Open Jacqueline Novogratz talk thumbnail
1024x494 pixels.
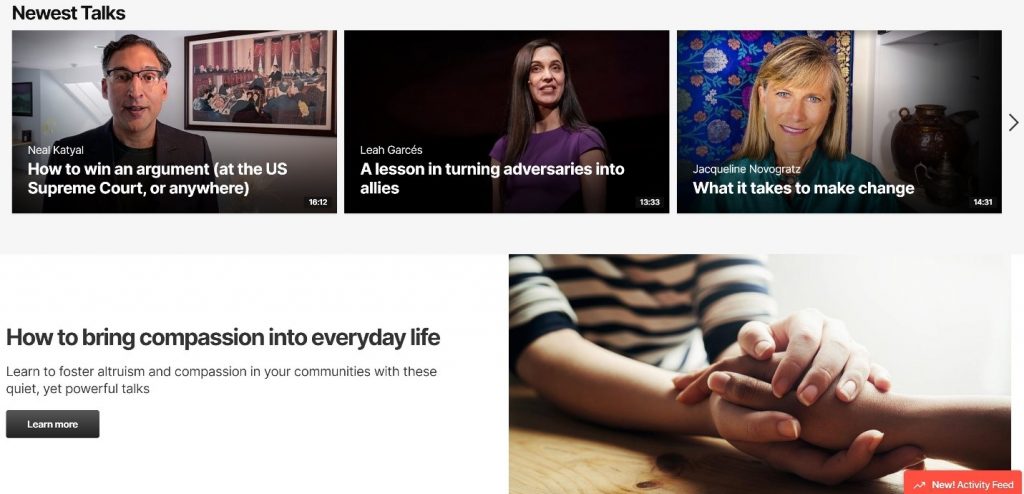tap(839, 122)
